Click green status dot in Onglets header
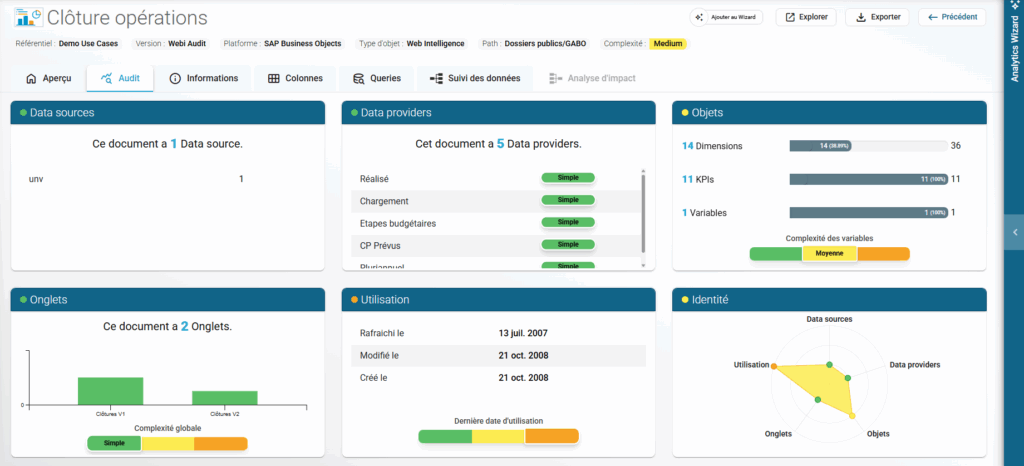The height and width of the screenshot is (466, 1024). tap(24, 300)
